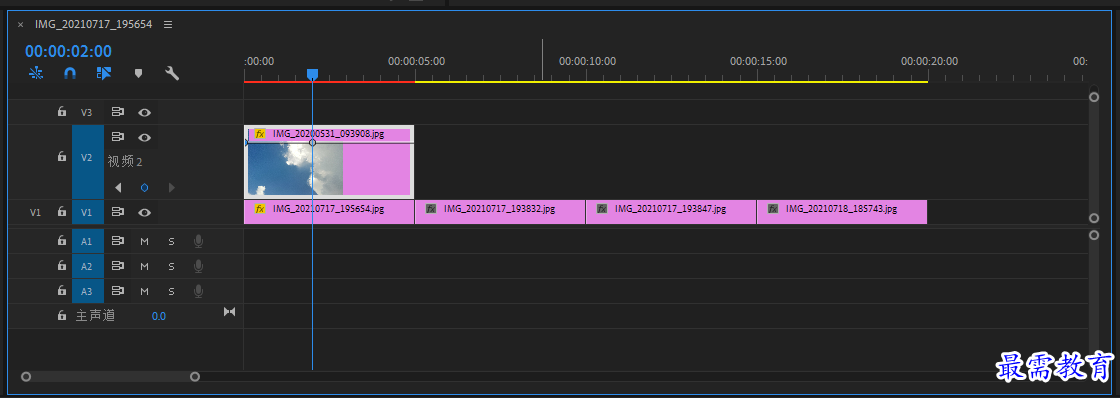Open Timeline Display Settings wrench

[x=172, y=73]
